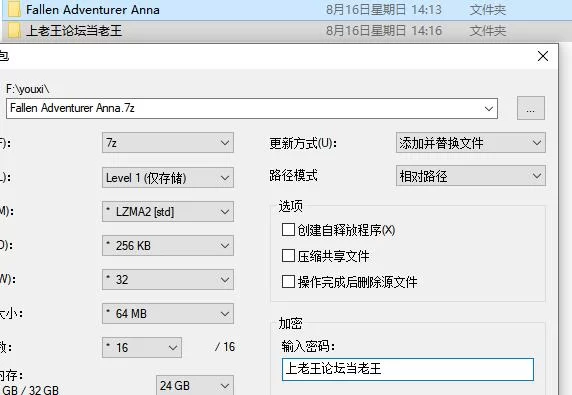
Task: Click the / 16 total threads text
Action: tap(225, 346)
